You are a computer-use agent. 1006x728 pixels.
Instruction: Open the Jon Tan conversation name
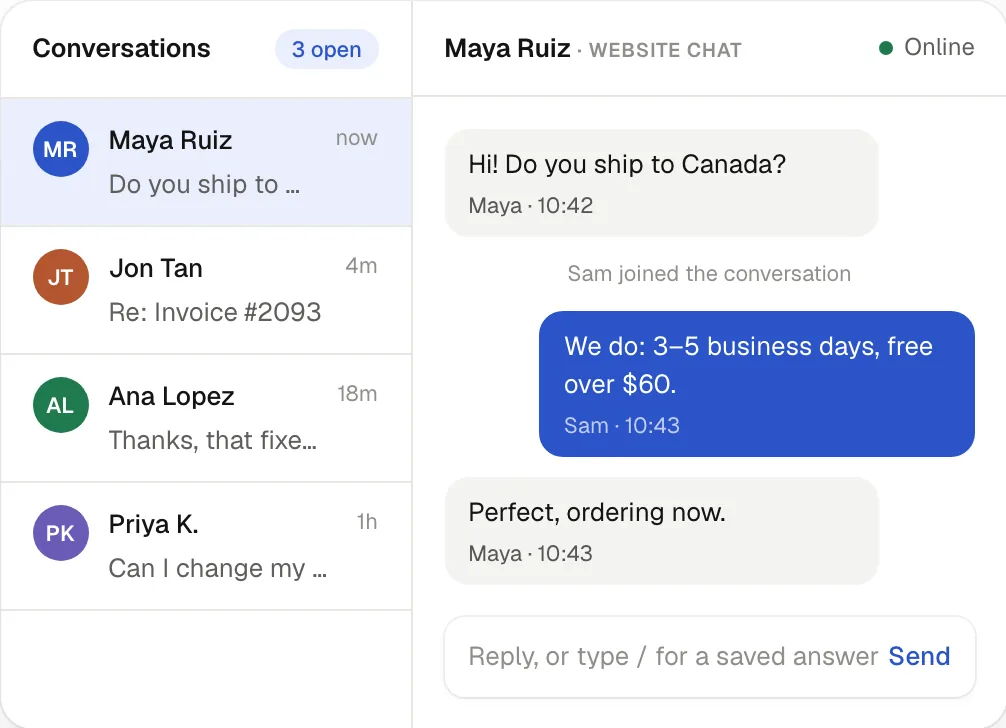[156, 268]
